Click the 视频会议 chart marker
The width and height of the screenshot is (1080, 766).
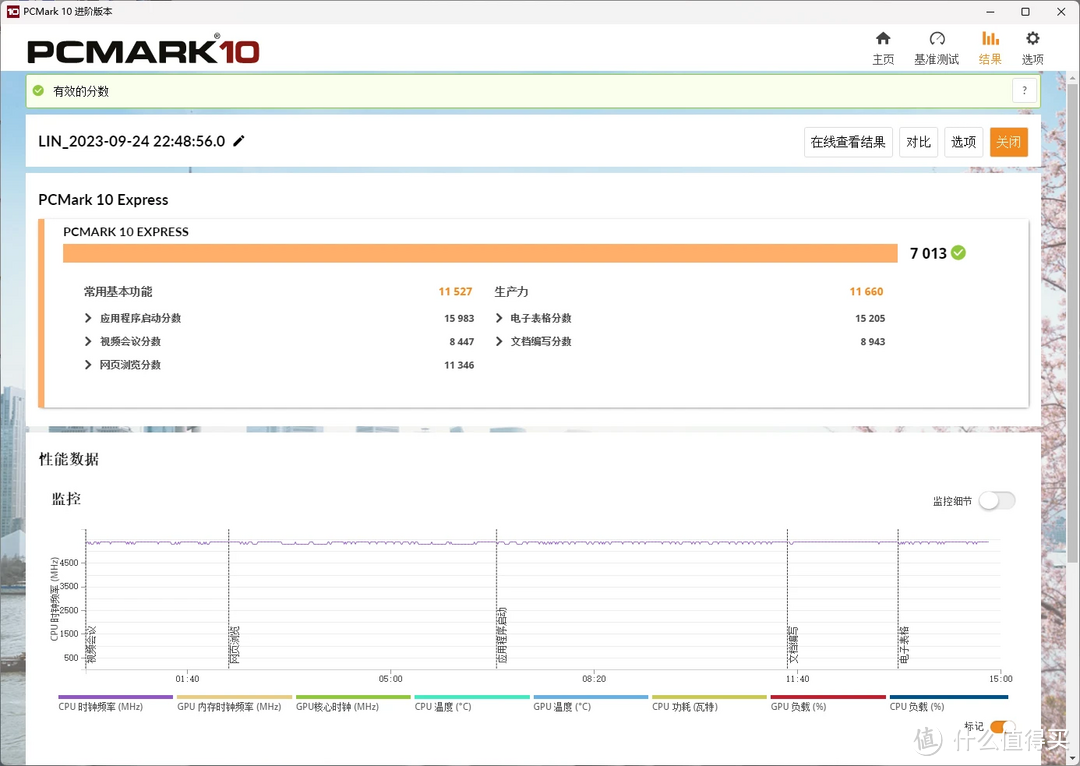[x=92, y=644]
